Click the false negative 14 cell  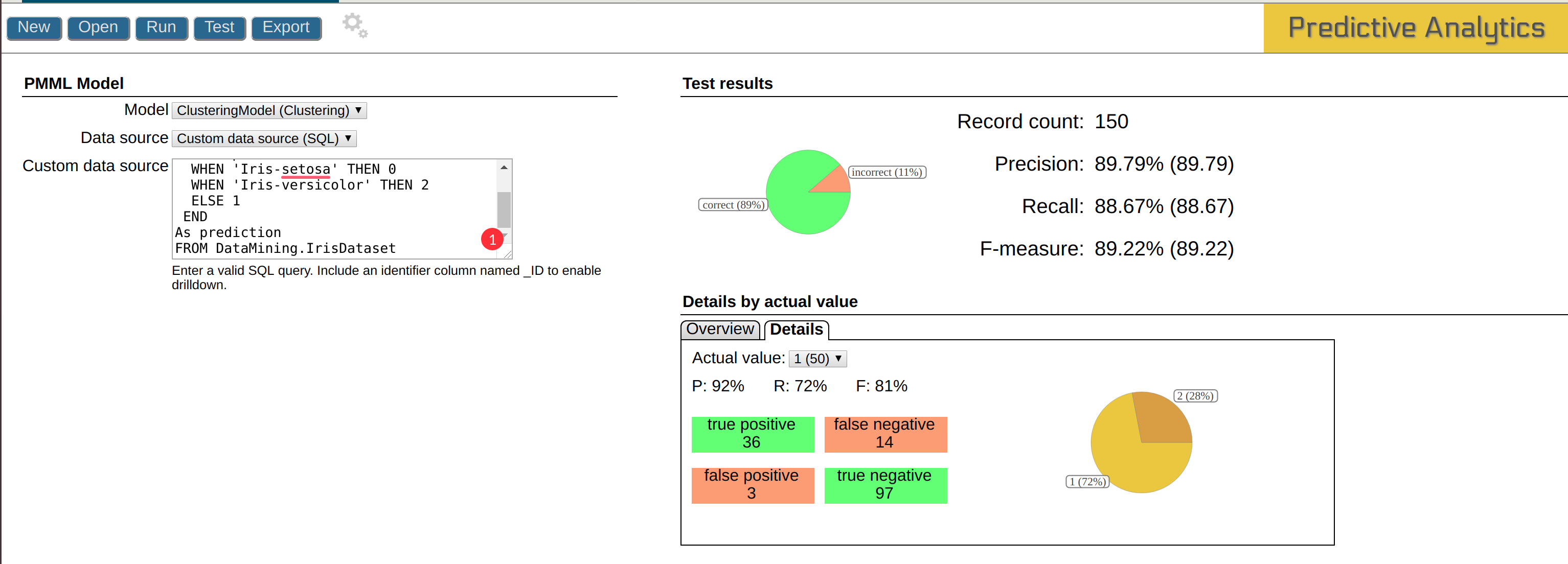[885, 434]
